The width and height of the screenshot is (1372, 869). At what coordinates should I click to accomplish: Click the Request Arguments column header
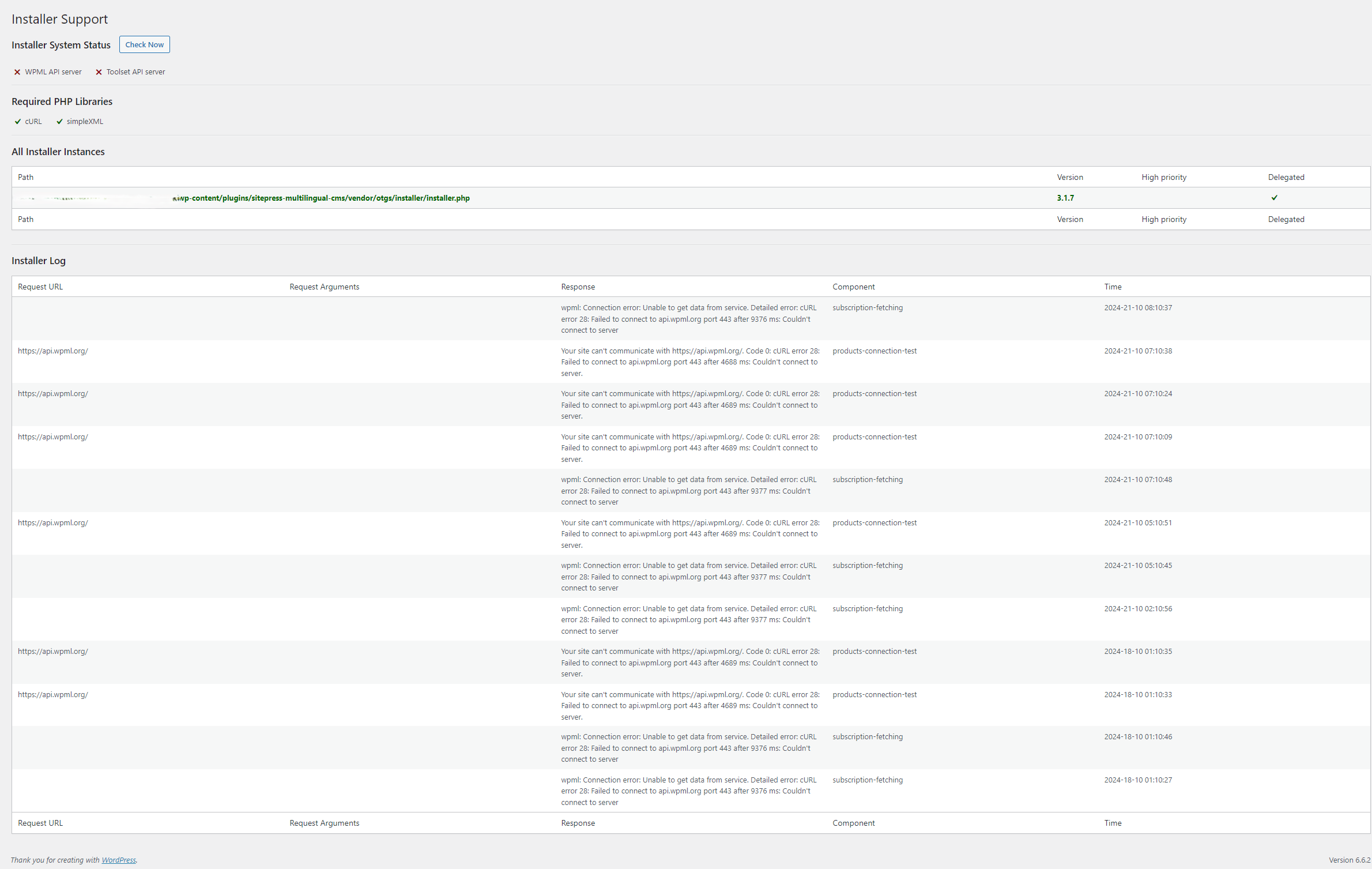coord(324,287)
